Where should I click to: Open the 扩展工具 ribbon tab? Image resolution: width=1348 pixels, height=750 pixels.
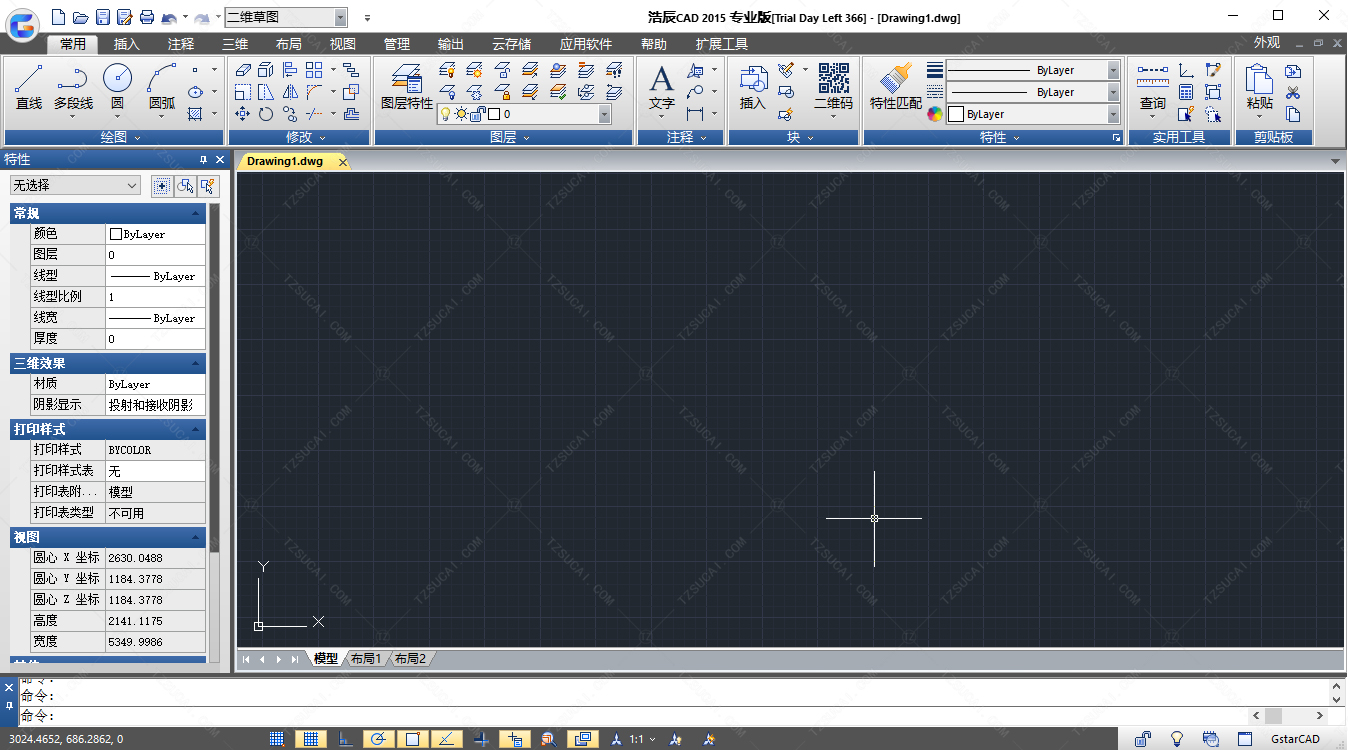pyautogui.click(x=722, y=44)
